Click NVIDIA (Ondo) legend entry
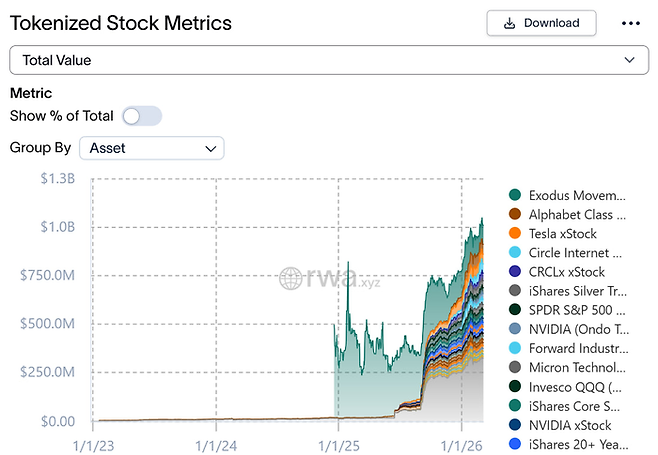 [576, 329]
